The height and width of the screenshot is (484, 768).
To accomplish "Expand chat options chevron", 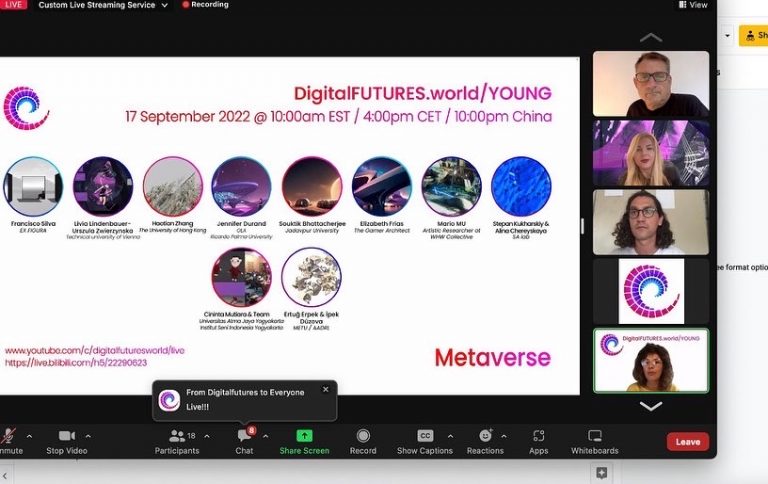I will pos(265,436).
